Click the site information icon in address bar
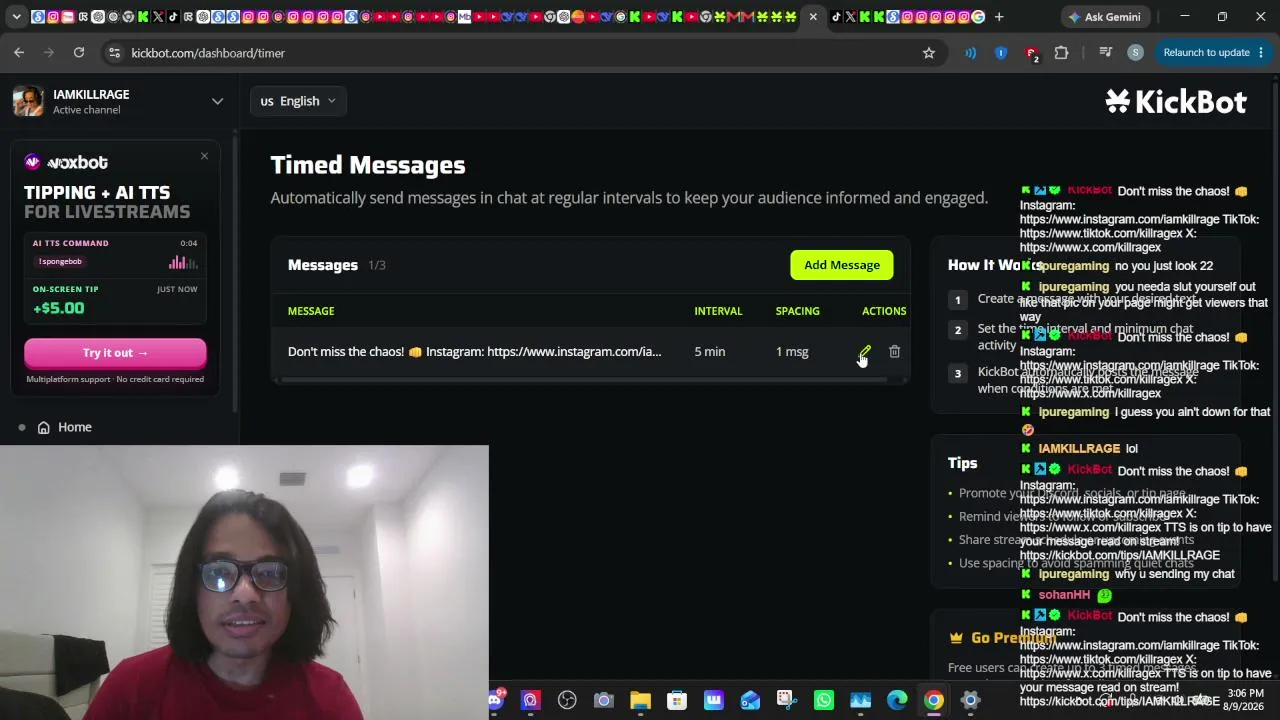The width and height of the screenshot is (1280, 720). [114, 53]
